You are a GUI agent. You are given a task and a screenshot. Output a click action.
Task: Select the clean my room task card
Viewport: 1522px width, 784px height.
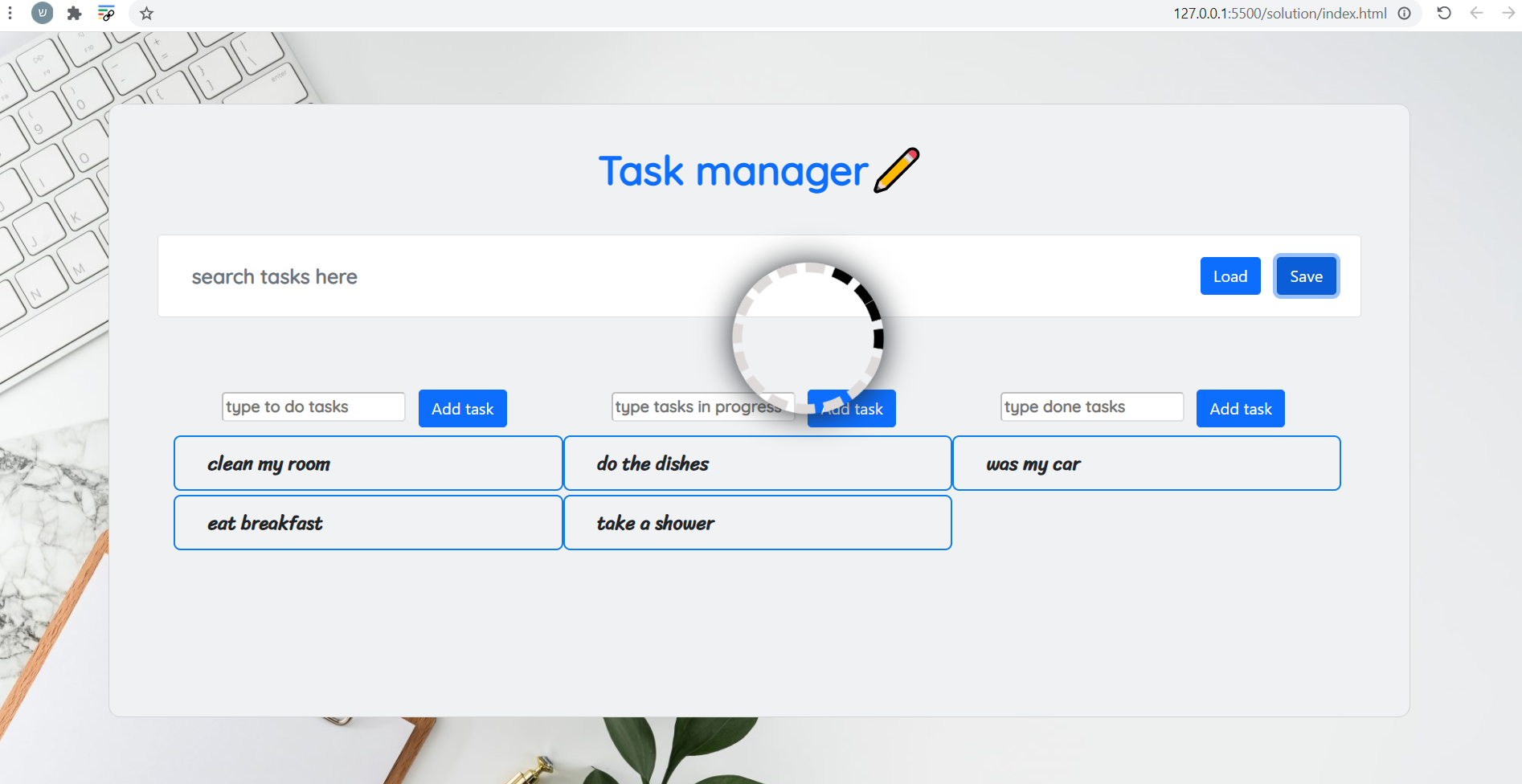coord(367,463)
